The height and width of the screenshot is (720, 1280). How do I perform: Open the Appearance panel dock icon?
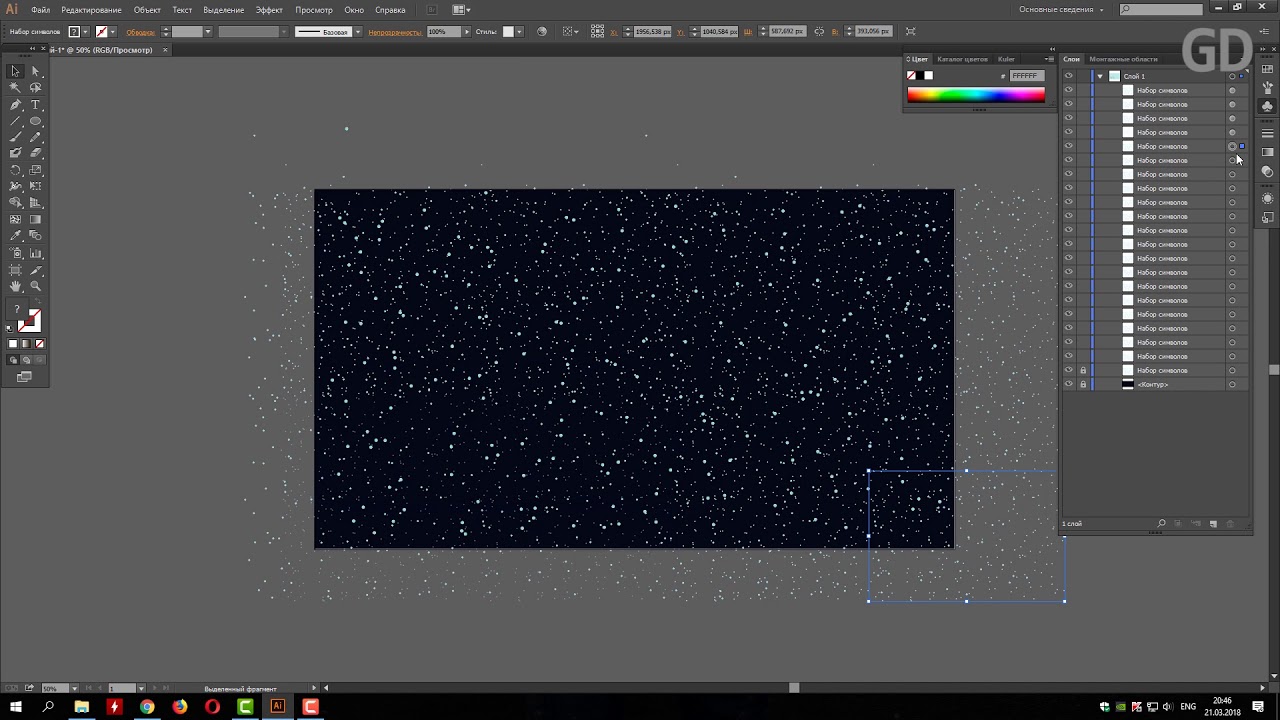tap(1268, 198)
